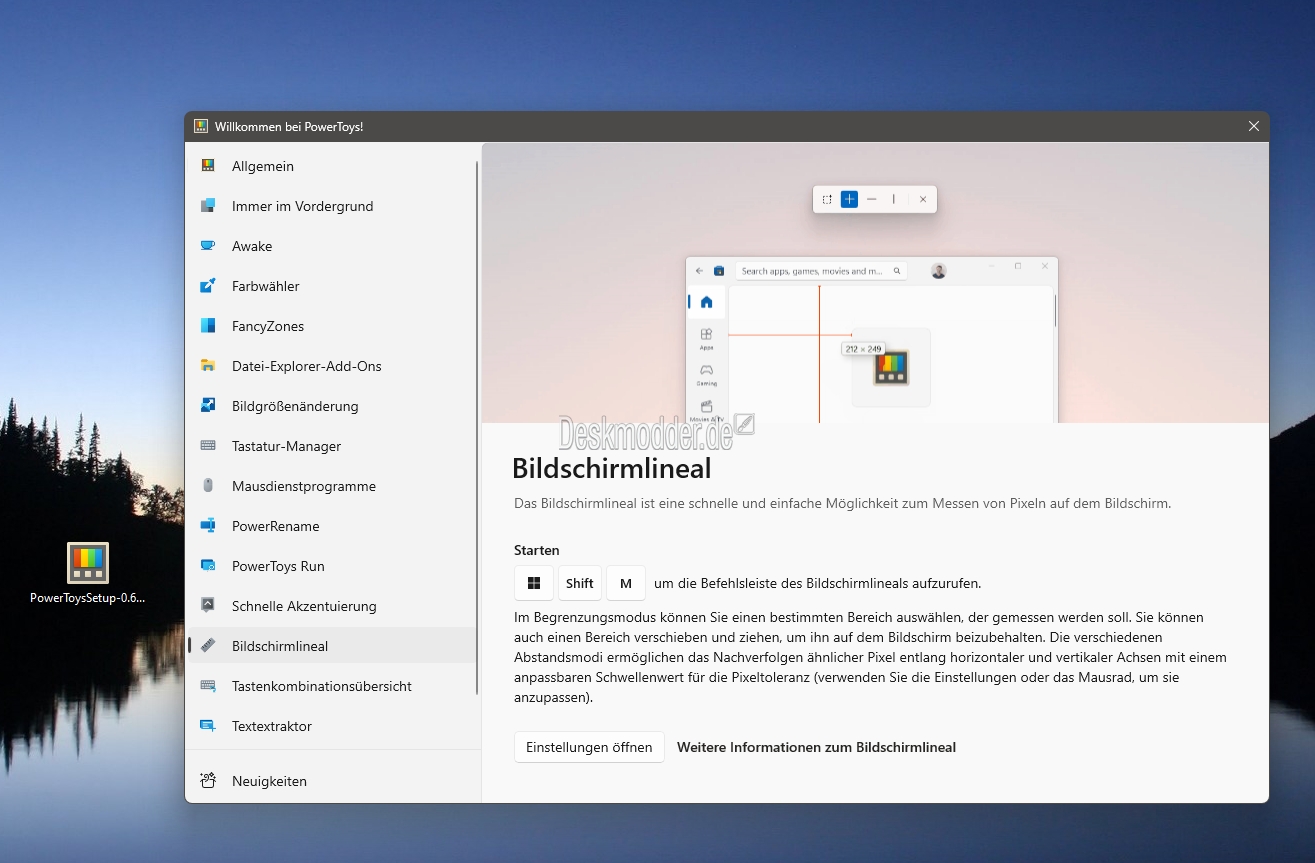1315x863 pixels.
Task: Click the Mausdienstprogramme mouse icon
Action: click(x=208, y=486)
